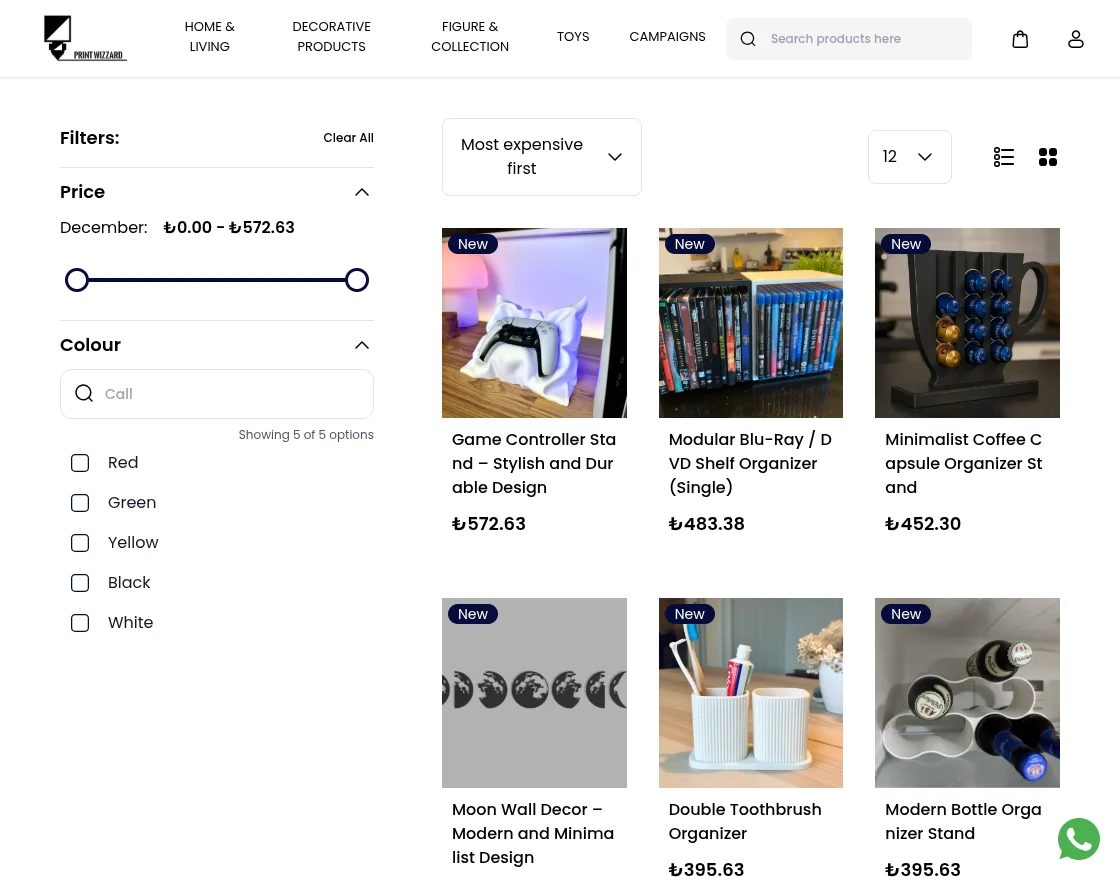1120x880 pixels.
Task: Click the search magnifier in the product search bar
Action: 748,38
